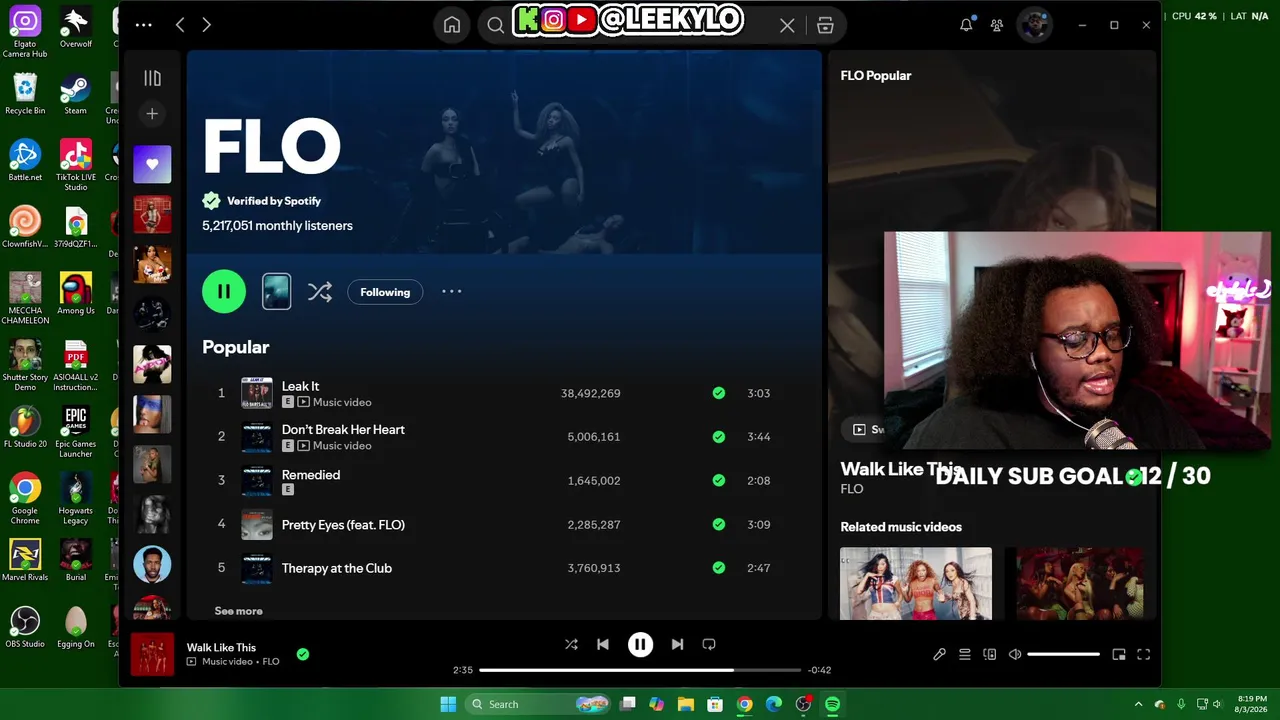Open Epic Games Launcher desktop icon
This screenshot has height=720, width=1280.
point(75,432)
